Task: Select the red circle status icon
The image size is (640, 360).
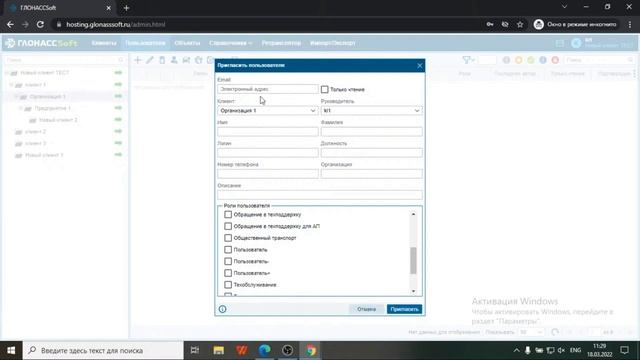Action: tap(555, 60)
